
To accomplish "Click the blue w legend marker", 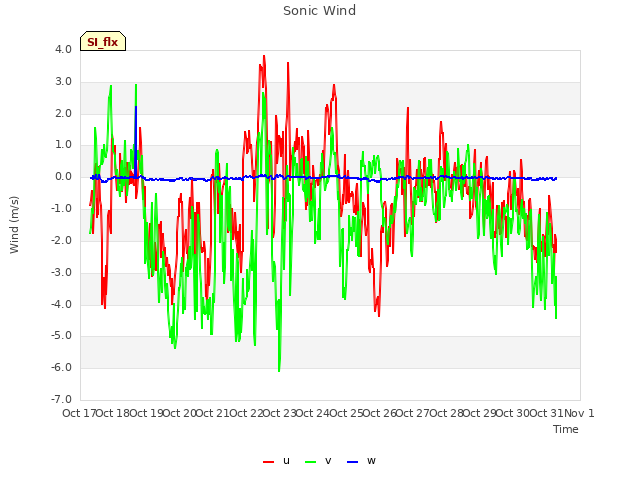I will point(353,462).
